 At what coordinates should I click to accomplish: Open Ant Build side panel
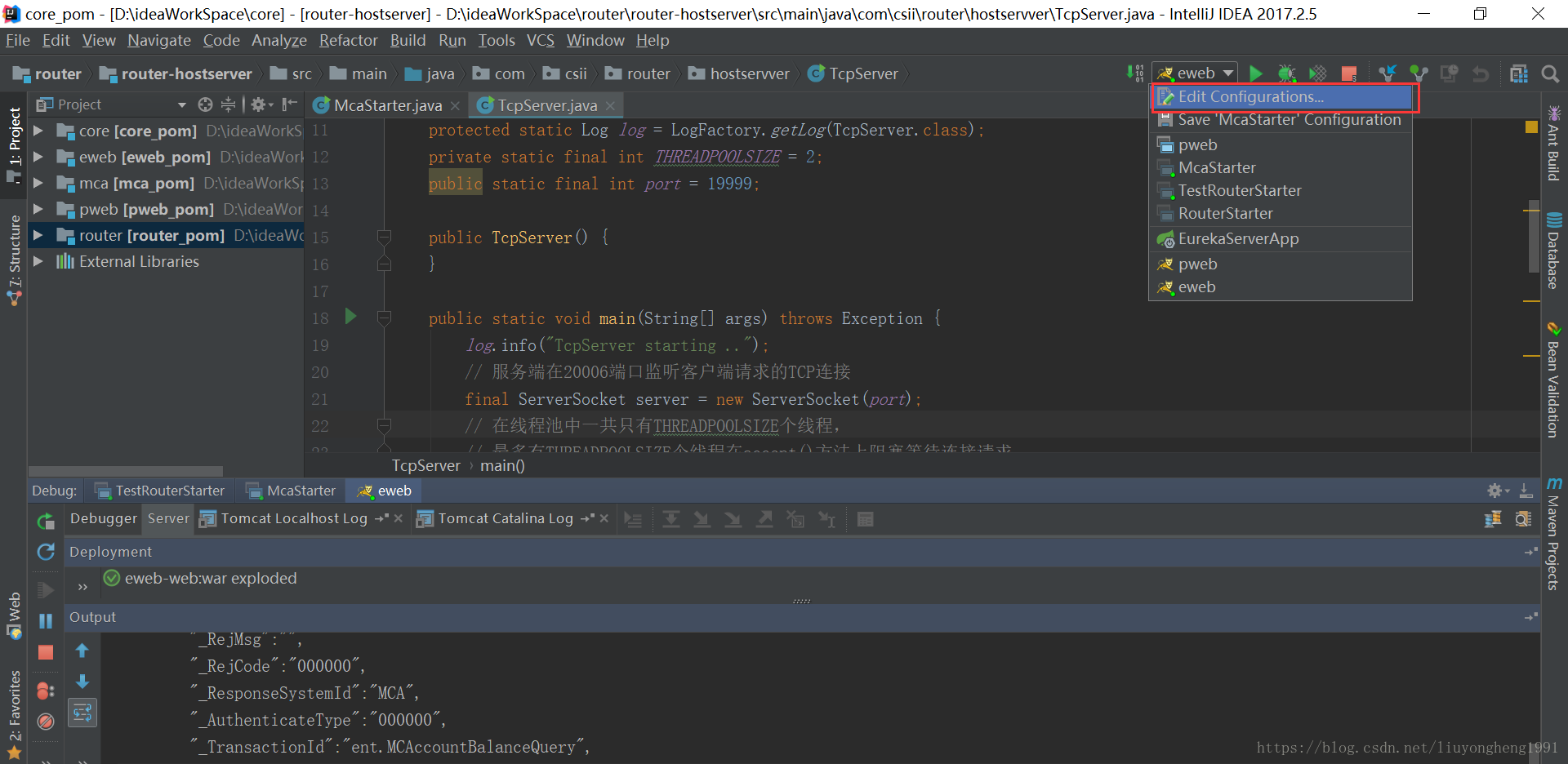pyautogui.click(x=1554, y=142)
